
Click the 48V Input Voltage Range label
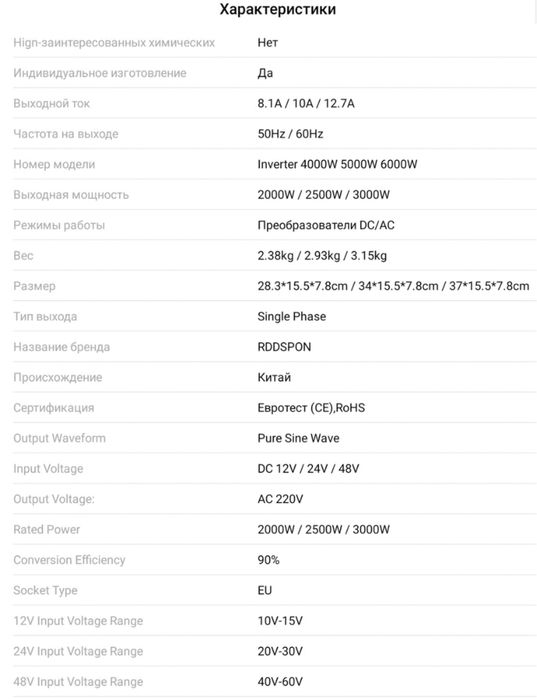pos(78,682)
